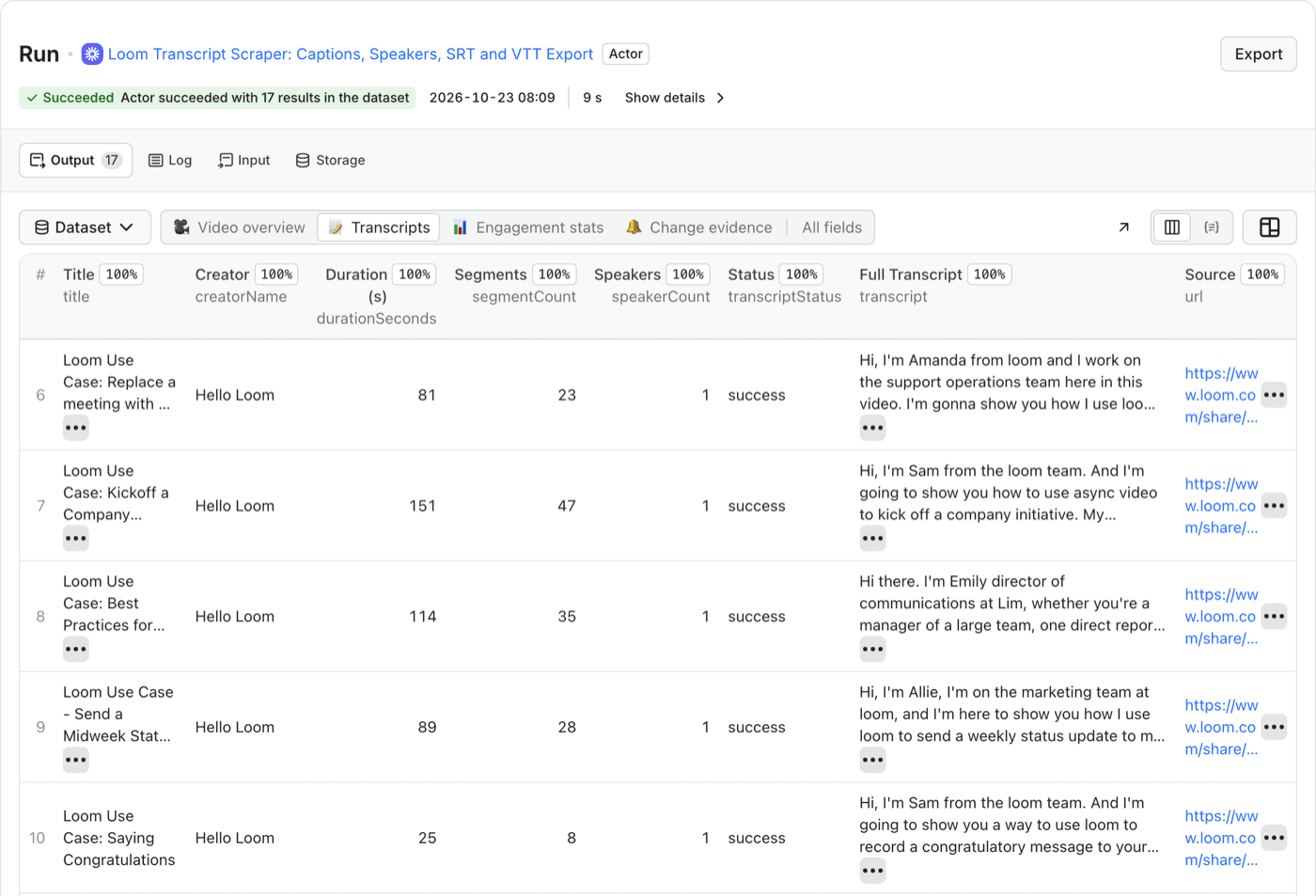The image size is (1316, 896).
Task: Click the Loom Transcript Scraper actor icon
Action: point(92,55)
